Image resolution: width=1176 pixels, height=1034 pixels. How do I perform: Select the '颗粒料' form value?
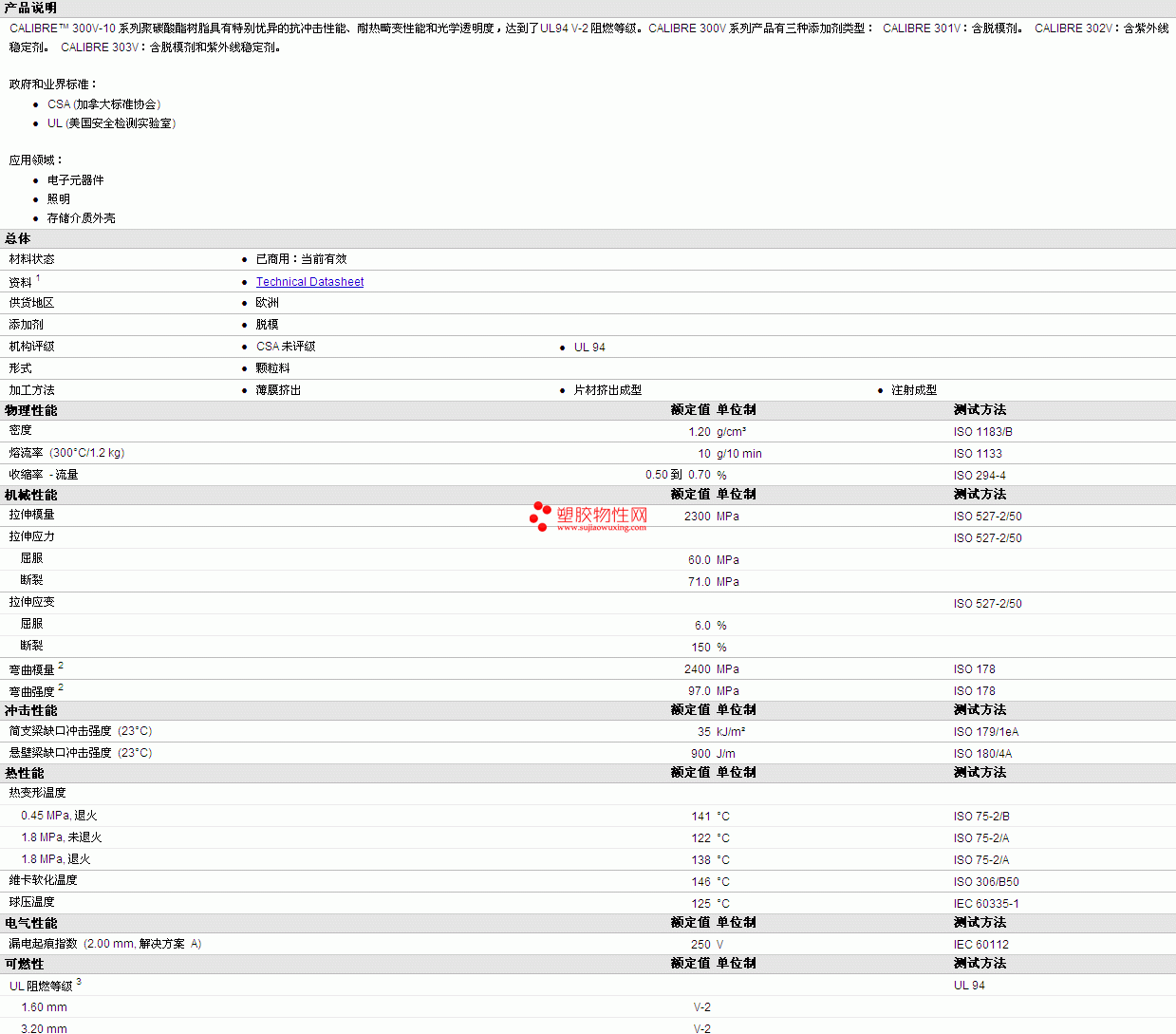[273, 368]
